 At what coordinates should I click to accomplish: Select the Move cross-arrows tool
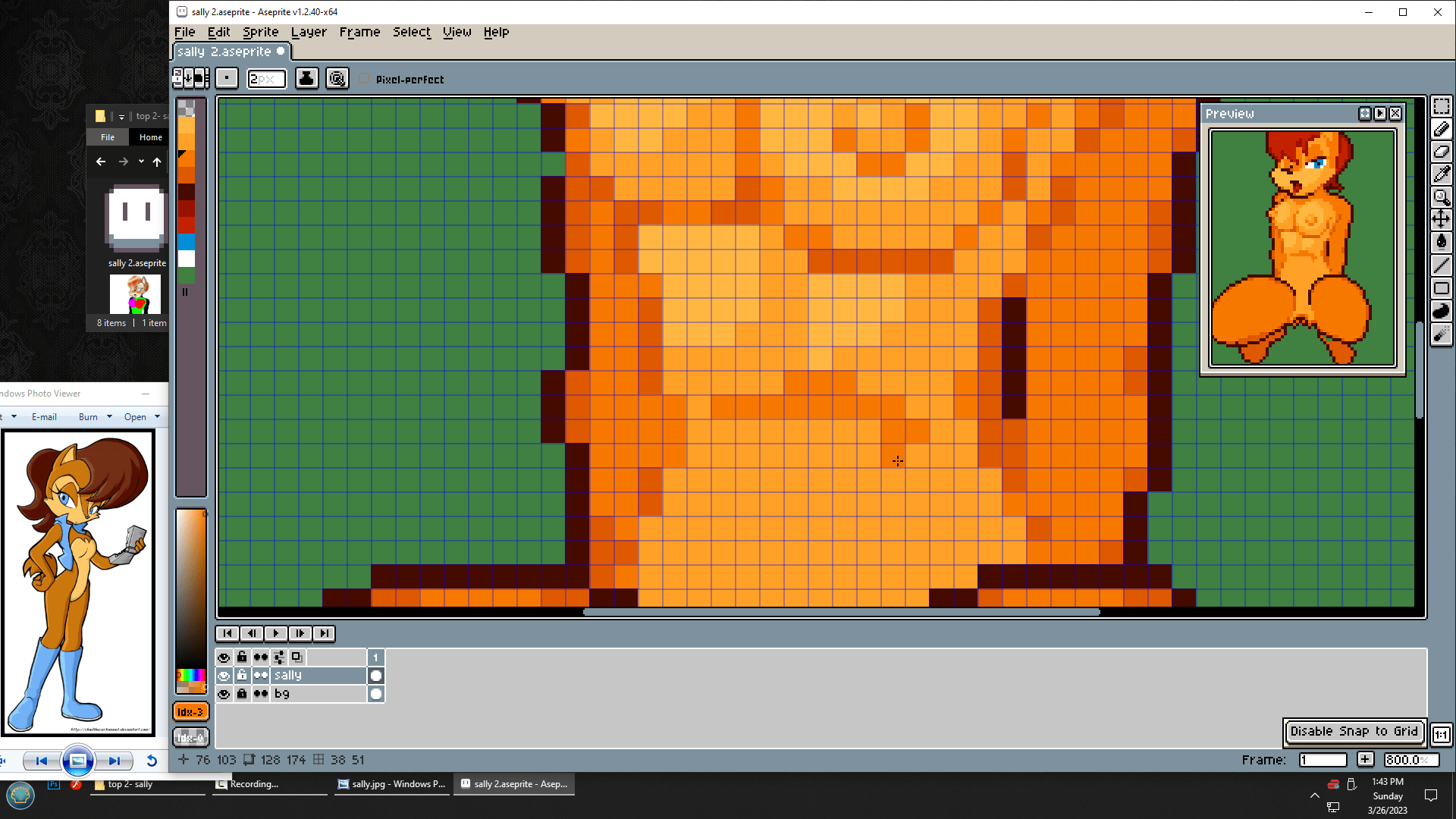[x=1441, y=220]
